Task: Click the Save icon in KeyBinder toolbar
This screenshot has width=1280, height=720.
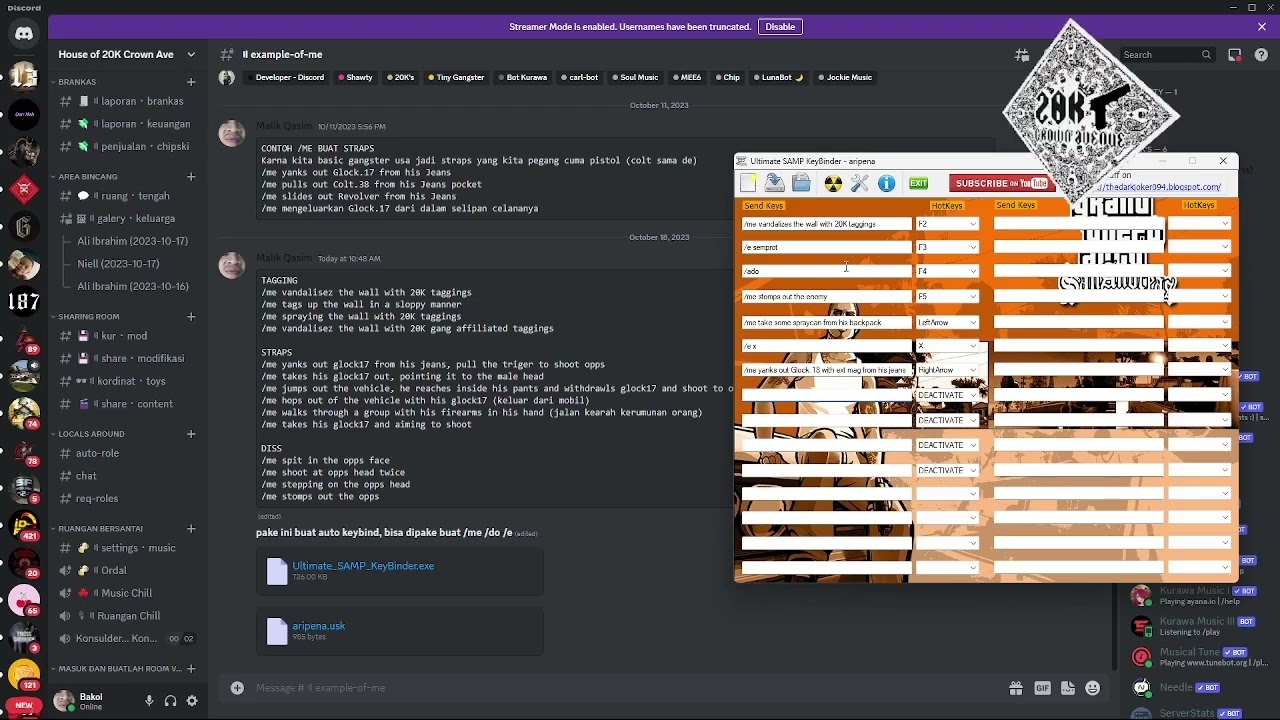Action: [774, 183]
